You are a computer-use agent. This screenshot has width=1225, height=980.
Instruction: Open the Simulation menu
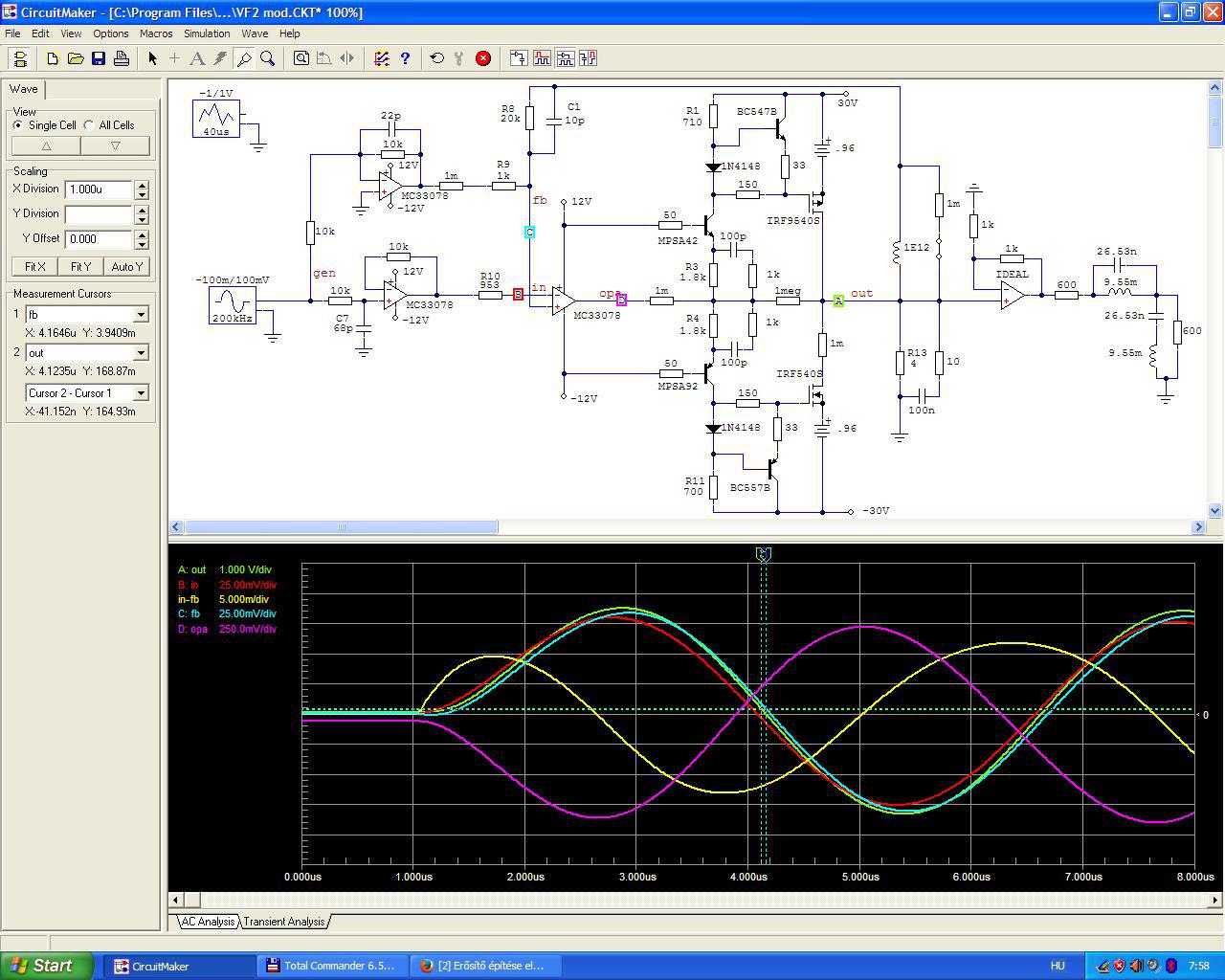207,33
